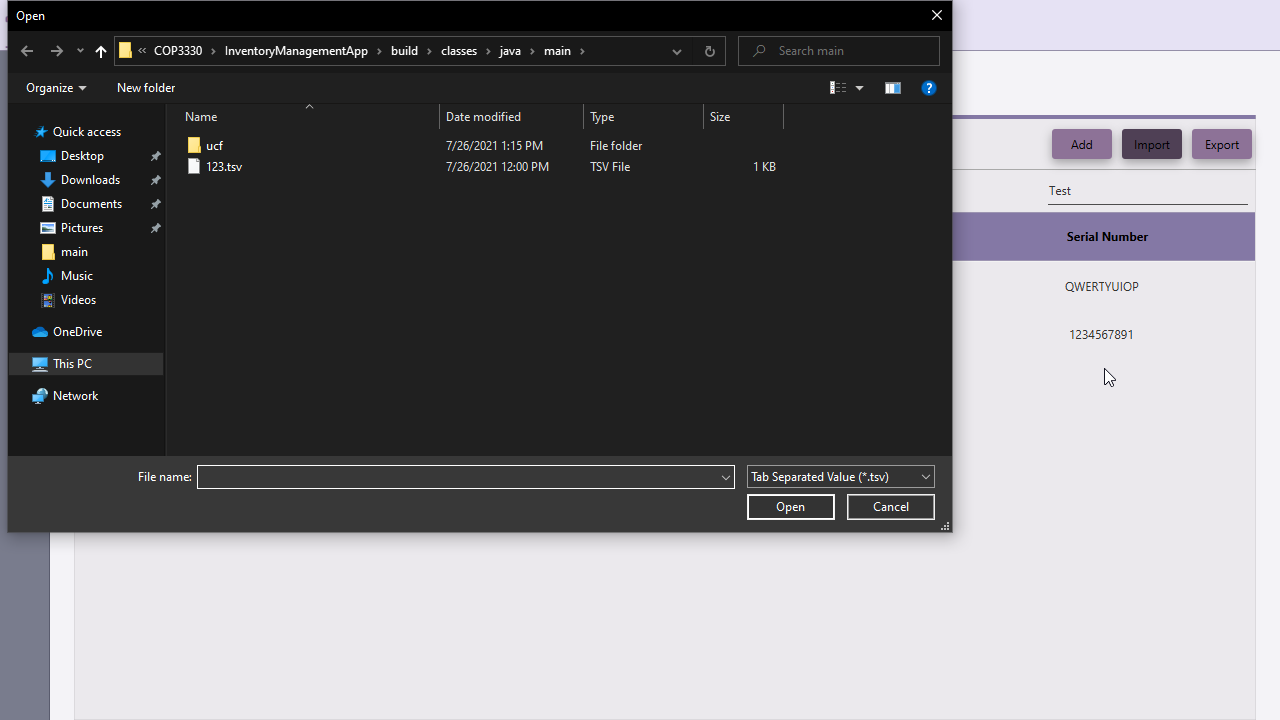Click classes in the address path
The image size is (1280, 720).
459,51
